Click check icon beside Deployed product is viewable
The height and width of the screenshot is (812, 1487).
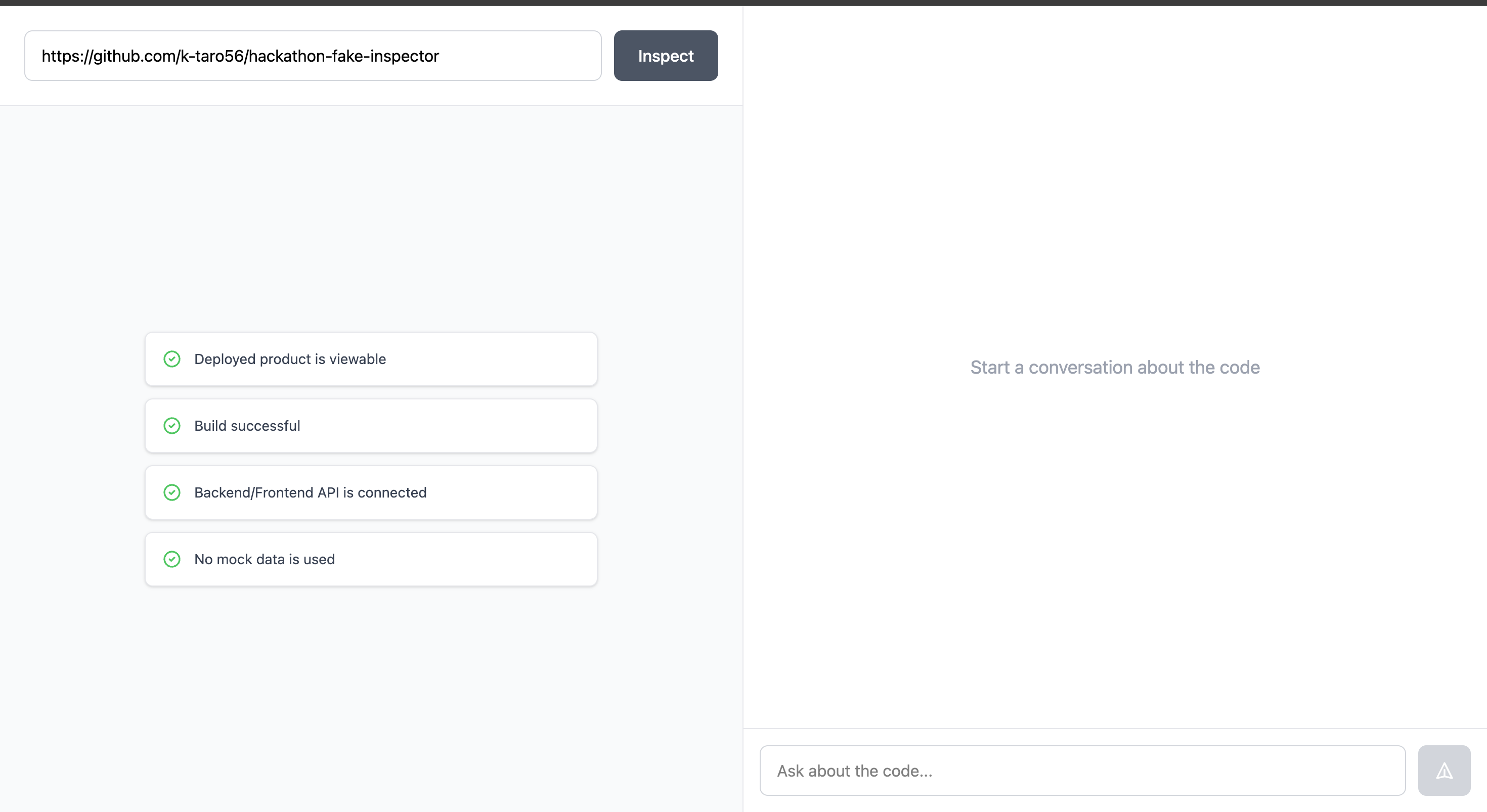click(x=172, y=359)
